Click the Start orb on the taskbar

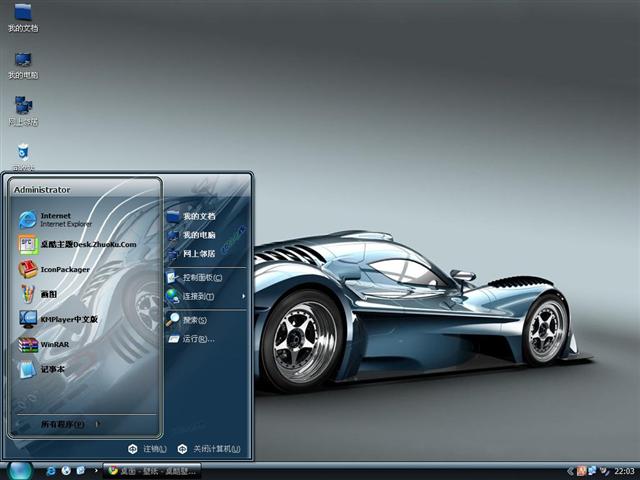[20, 469]
